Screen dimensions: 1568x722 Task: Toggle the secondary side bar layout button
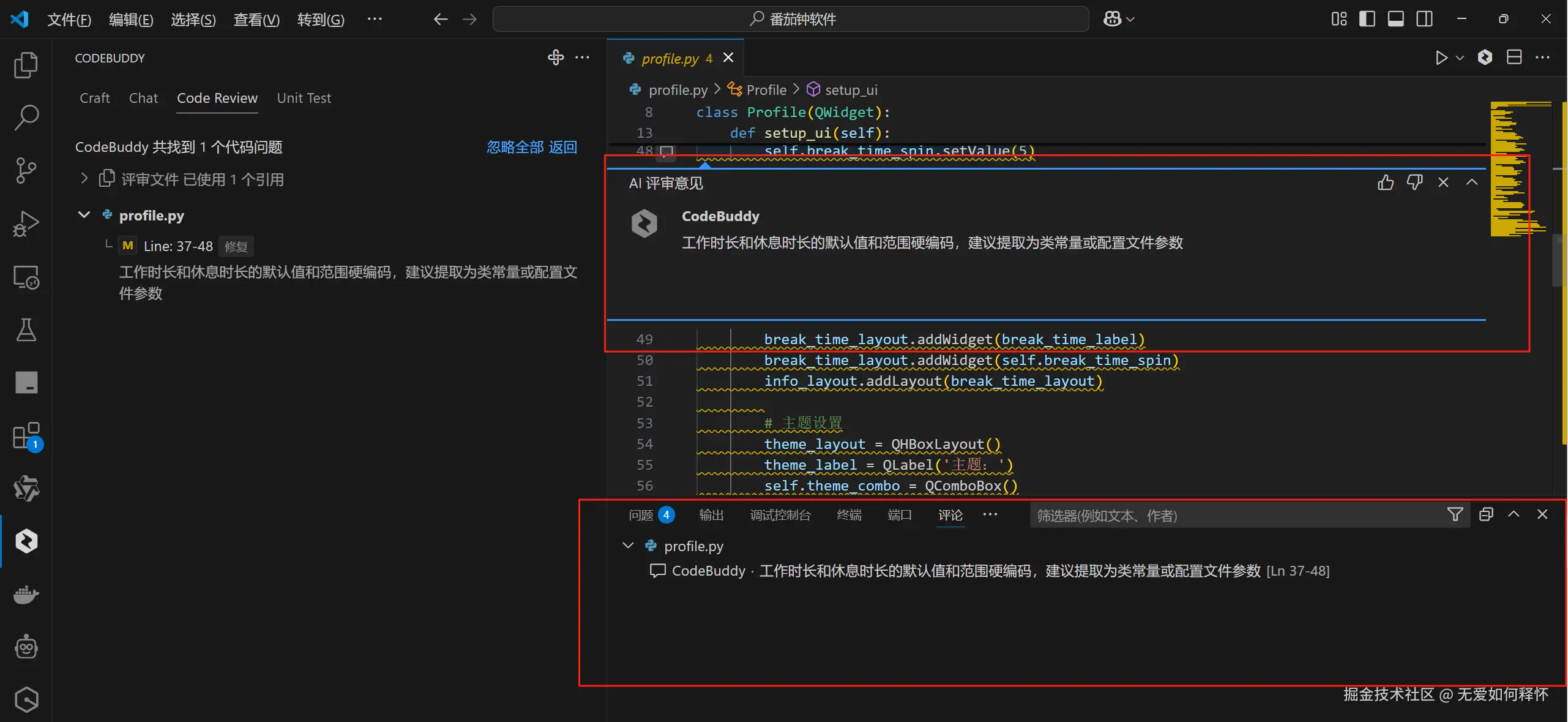coord(1424,19)
